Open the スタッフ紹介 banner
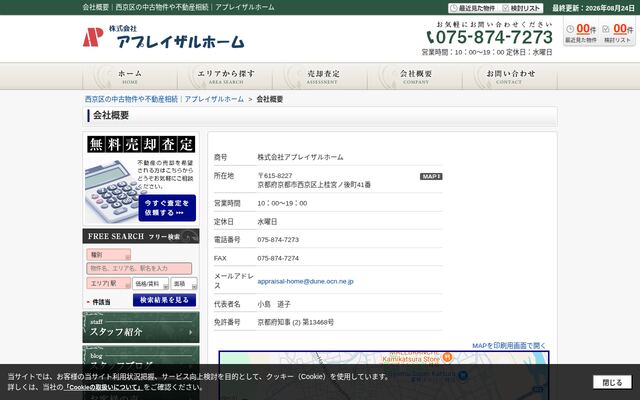This screenshot has width=640, height=400. click(x=141, y=327)
